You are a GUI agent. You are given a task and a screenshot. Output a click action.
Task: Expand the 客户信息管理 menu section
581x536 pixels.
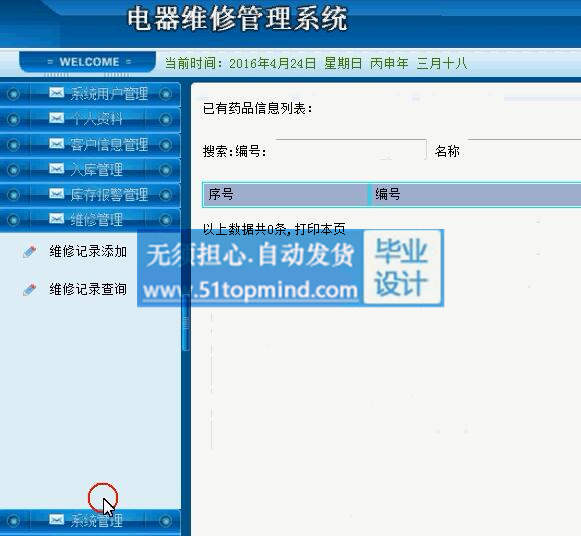click(90, 144)
